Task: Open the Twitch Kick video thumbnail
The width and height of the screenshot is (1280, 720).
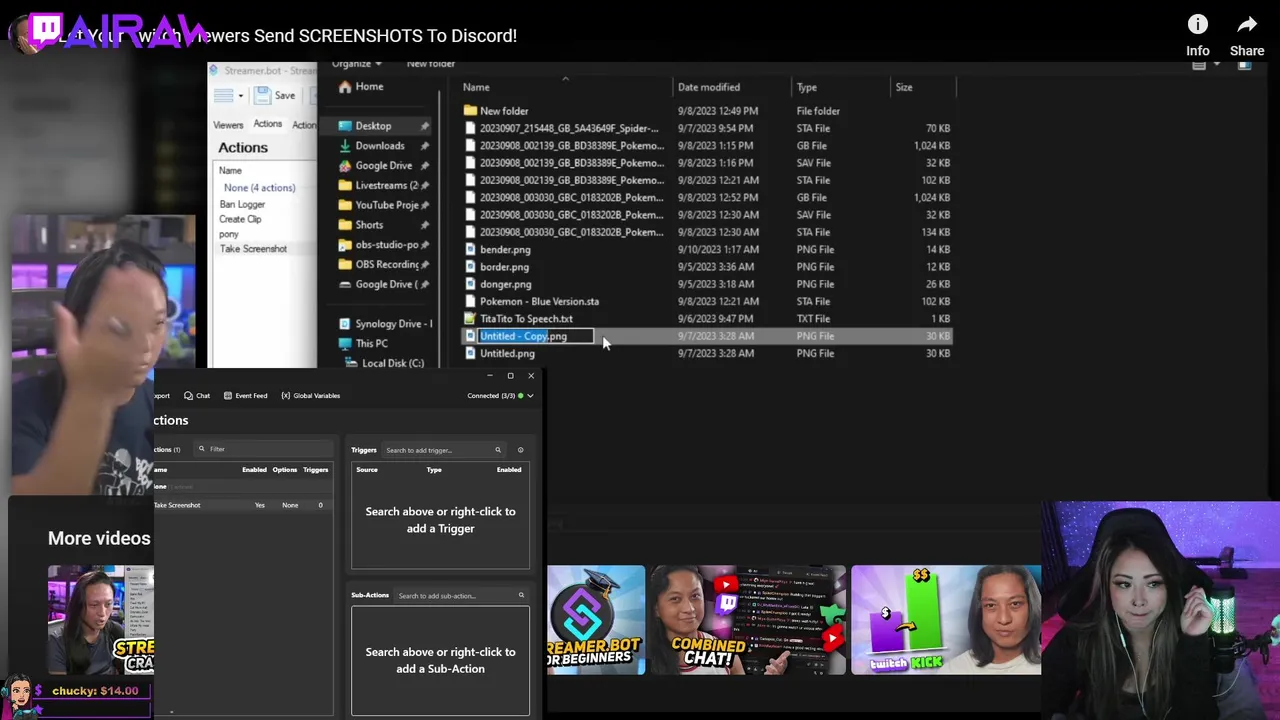Action: tap(946, 620)
